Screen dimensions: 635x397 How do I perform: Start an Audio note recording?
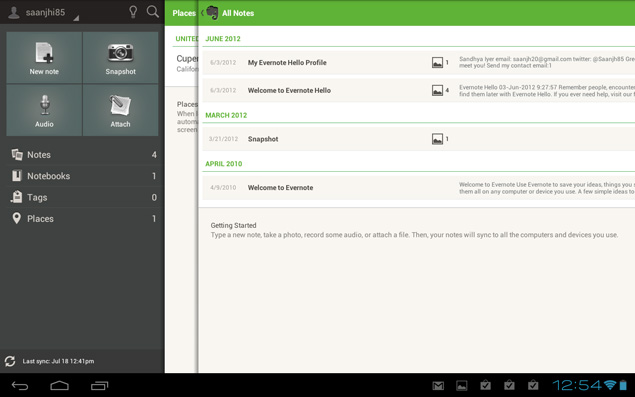point(44,110)
